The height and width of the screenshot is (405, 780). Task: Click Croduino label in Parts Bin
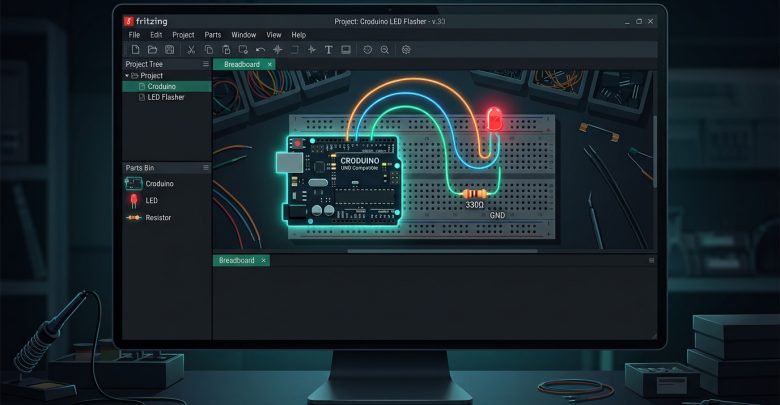coord(160,184)
